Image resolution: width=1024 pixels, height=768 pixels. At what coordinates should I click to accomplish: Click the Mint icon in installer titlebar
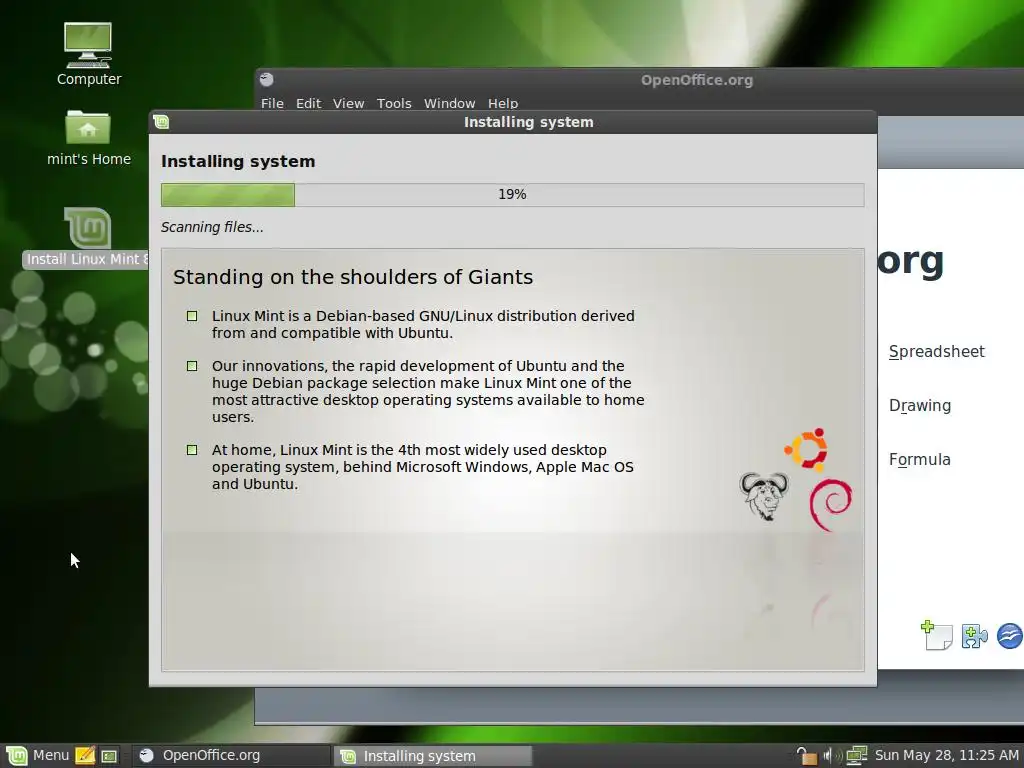coord(161,121)
